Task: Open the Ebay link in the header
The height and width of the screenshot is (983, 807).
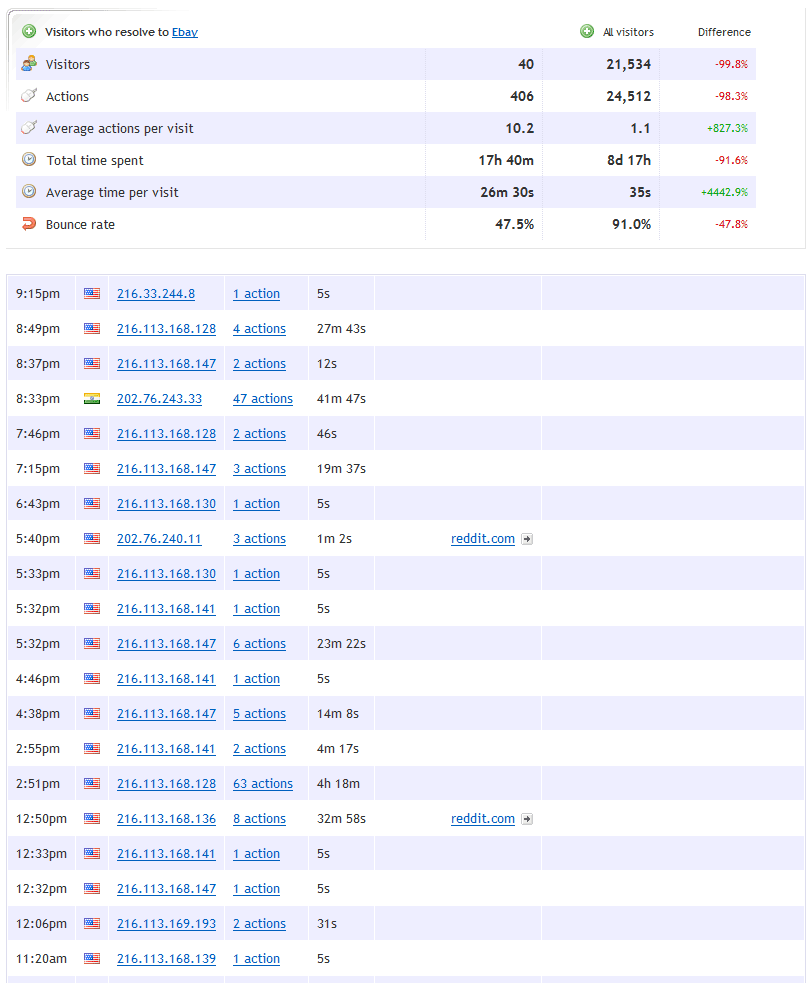Action: coord(185,32)
